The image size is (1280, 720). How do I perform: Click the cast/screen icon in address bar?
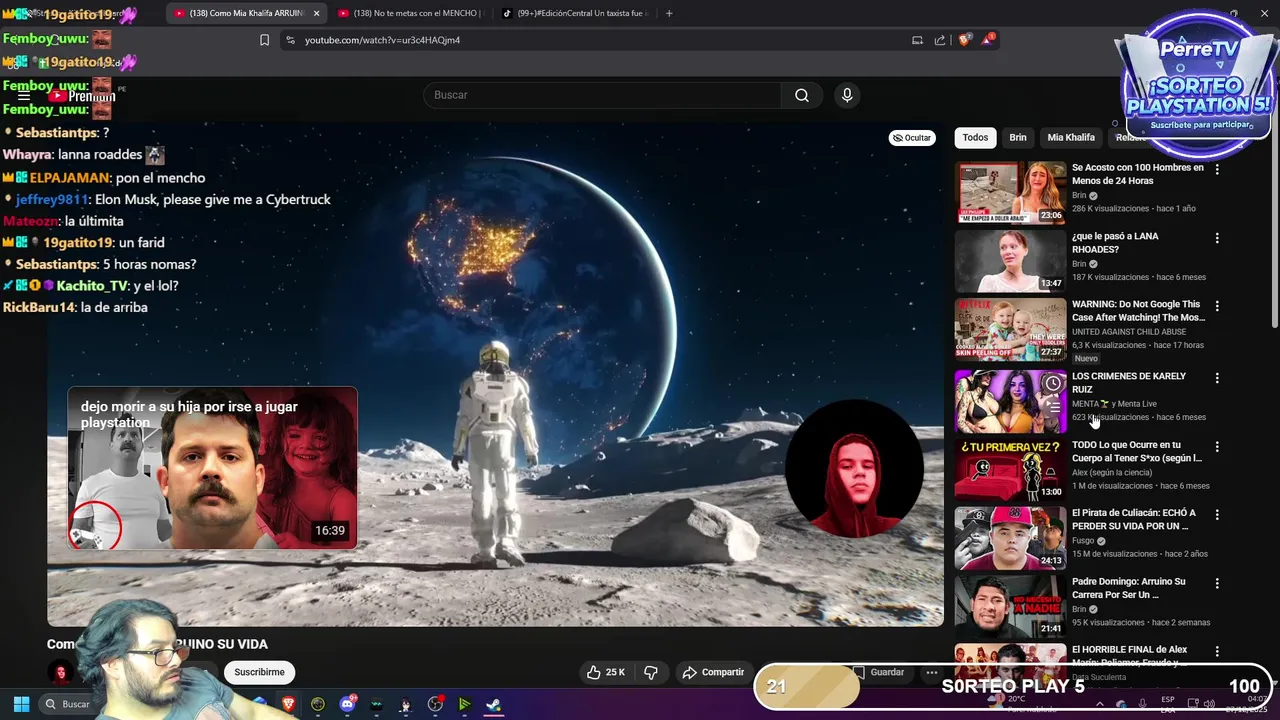[917, 40]
